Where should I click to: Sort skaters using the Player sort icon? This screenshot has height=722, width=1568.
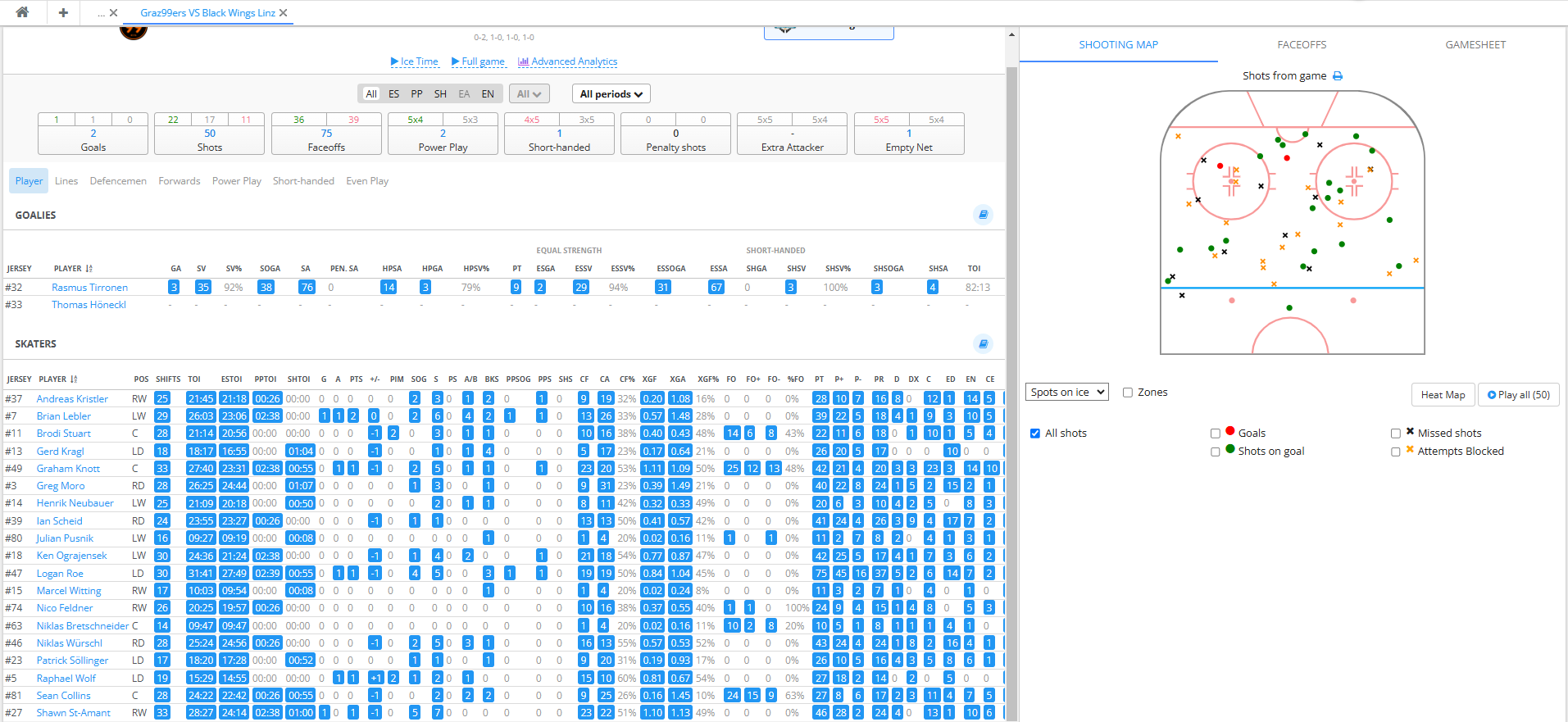coord(74,379)
